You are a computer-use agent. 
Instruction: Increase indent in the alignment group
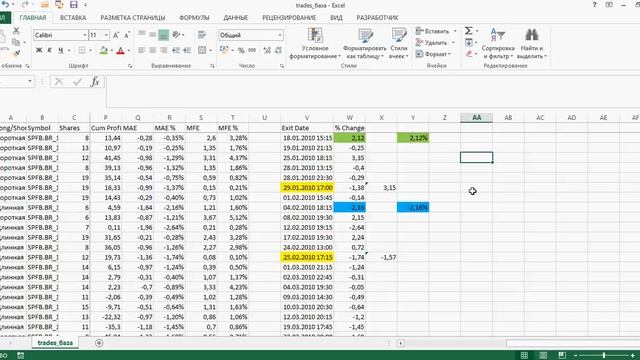coord(187,50)
